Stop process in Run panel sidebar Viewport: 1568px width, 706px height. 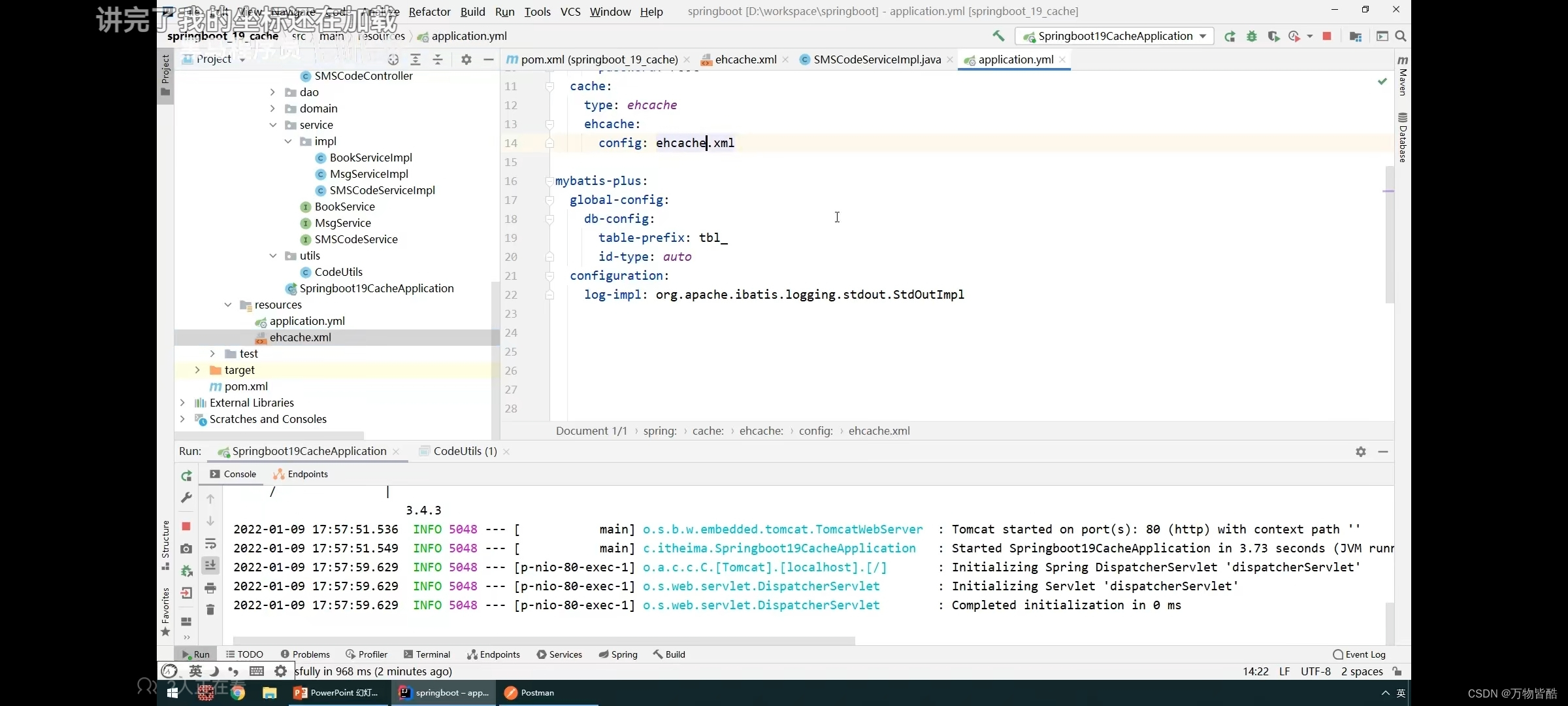tap(186, 526)
